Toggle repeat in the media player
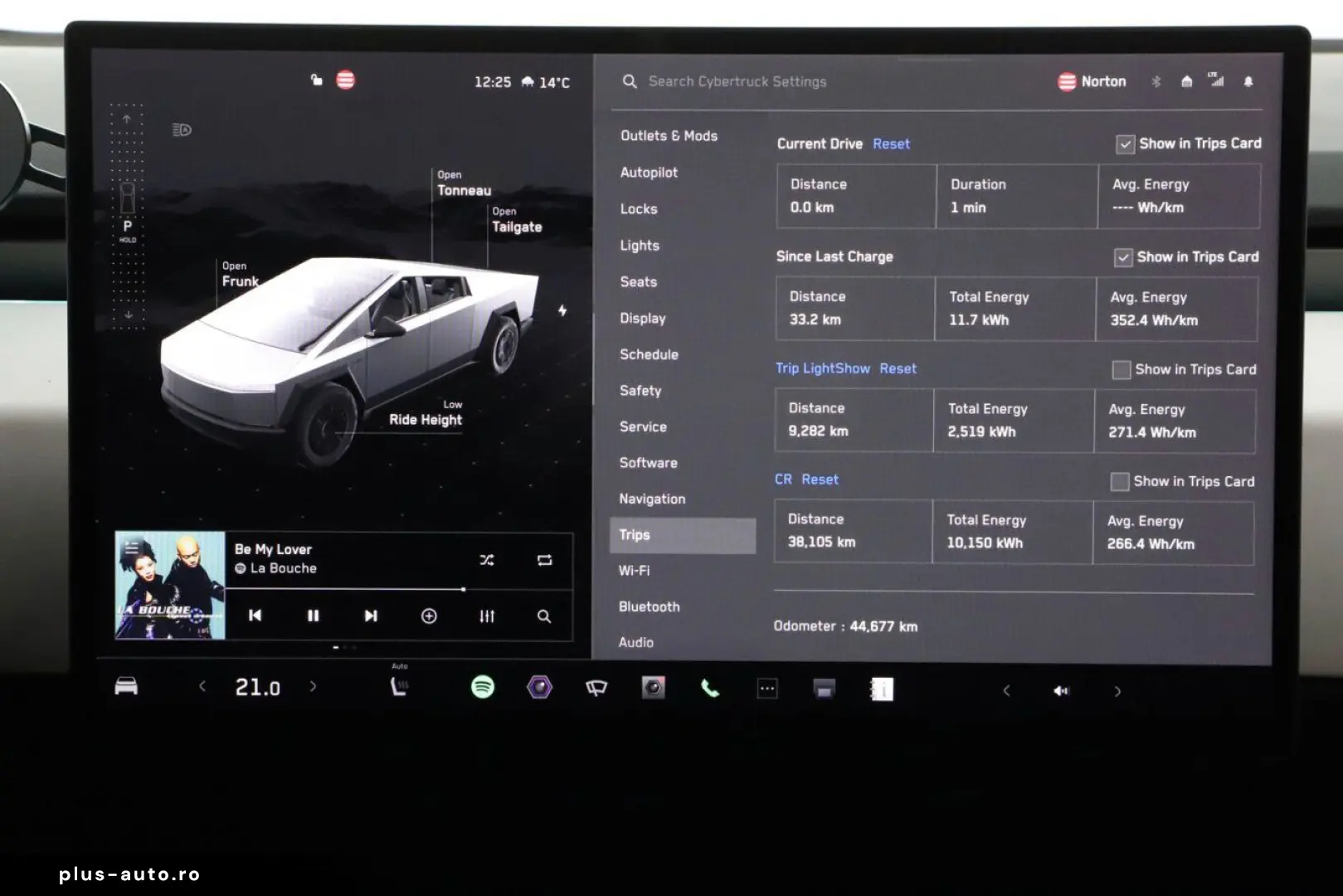The image size is (1343, 896). tap(545, 560)
